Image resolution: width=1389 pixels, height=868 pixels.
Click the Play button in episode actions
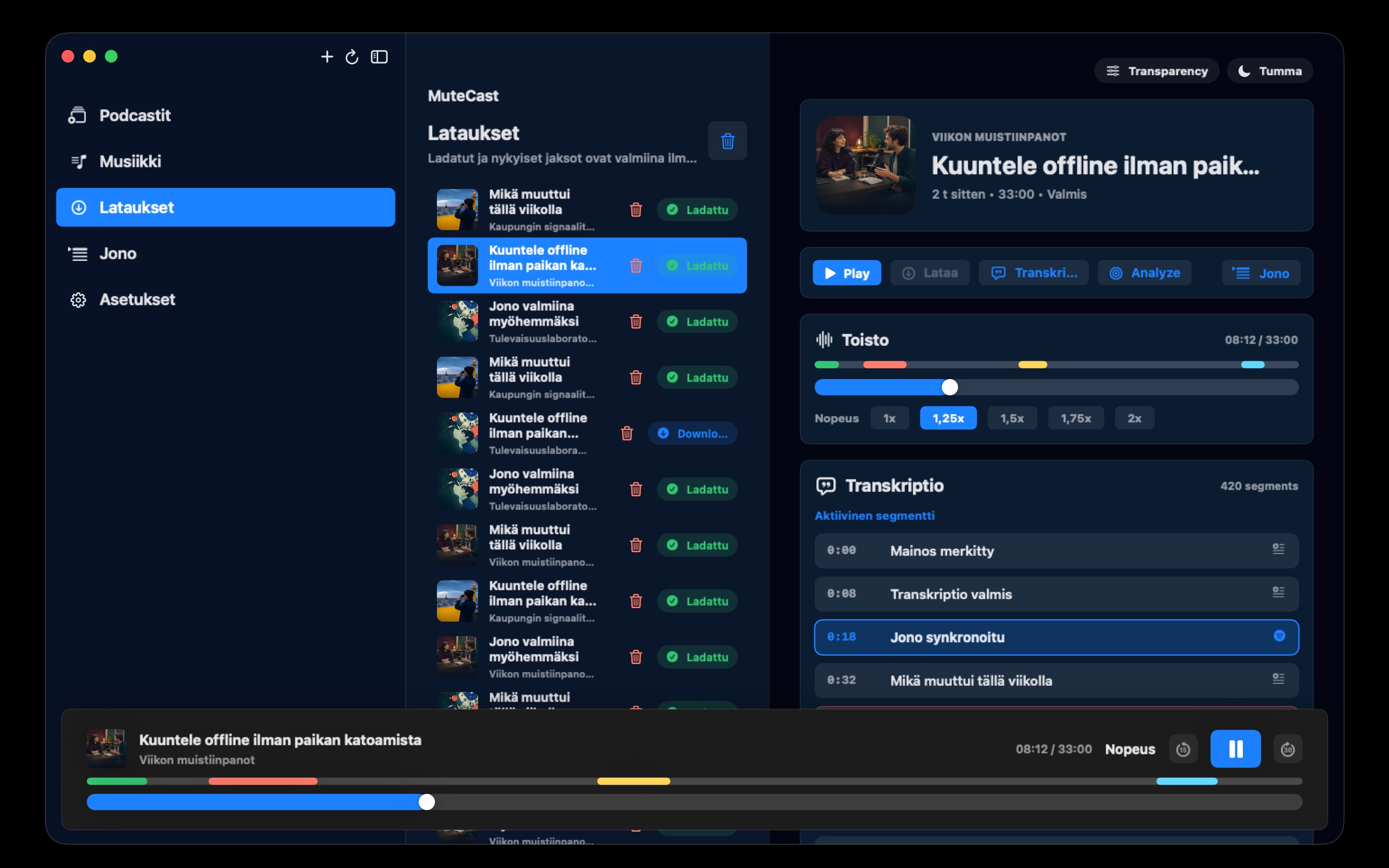tap(846, 272)
